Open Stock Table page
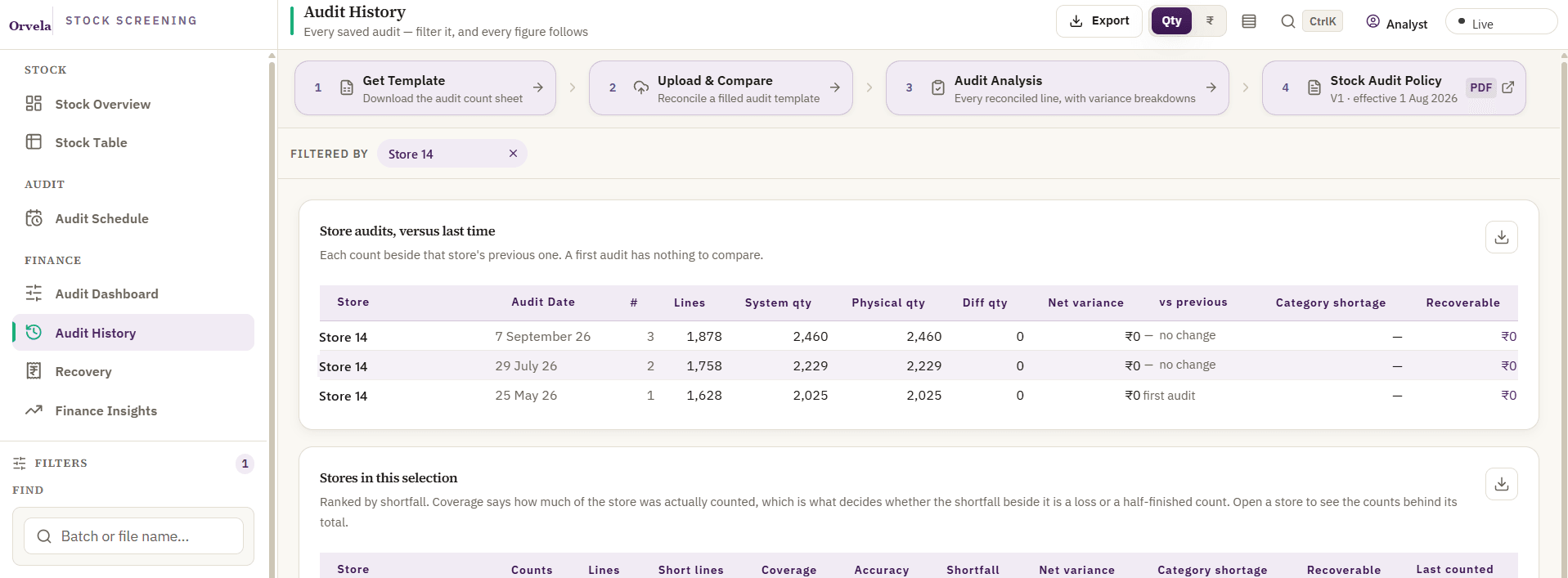1568x578 pixels. [x=133, y=142]
